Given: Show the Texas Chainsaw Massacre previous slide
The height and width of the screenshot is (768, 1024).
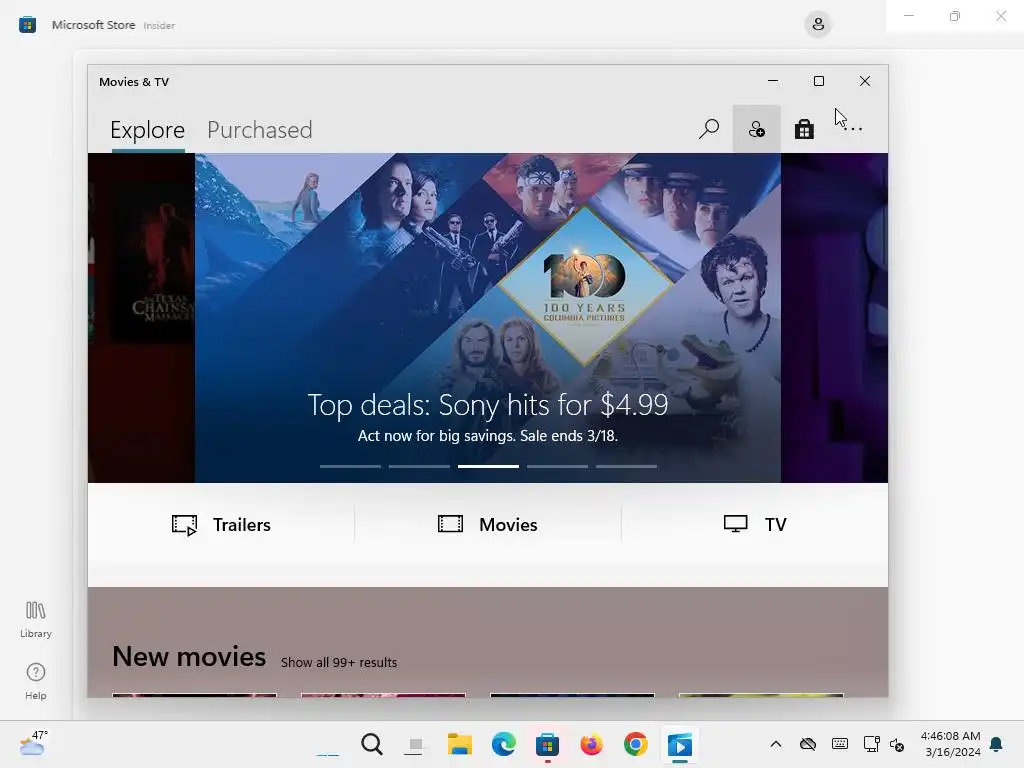Looking at the screenshot, I should point(141,318).
